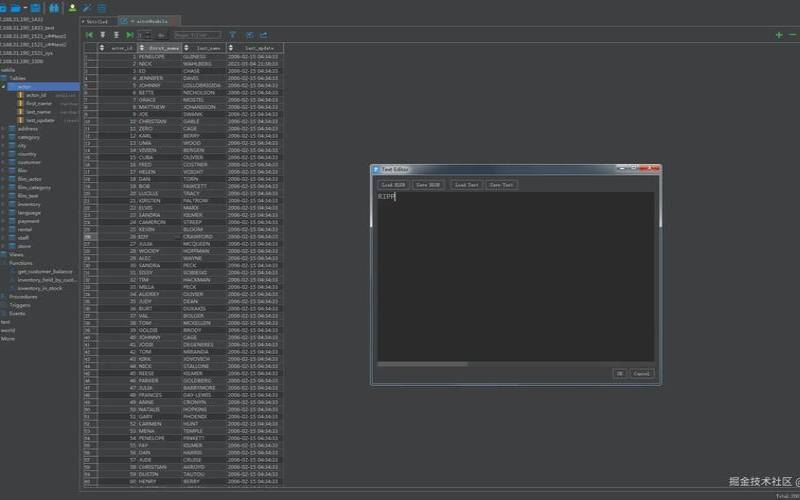This screenshot has height=500, width=800.
Task: Click the filter input field above table
Action: click(197, 35)
